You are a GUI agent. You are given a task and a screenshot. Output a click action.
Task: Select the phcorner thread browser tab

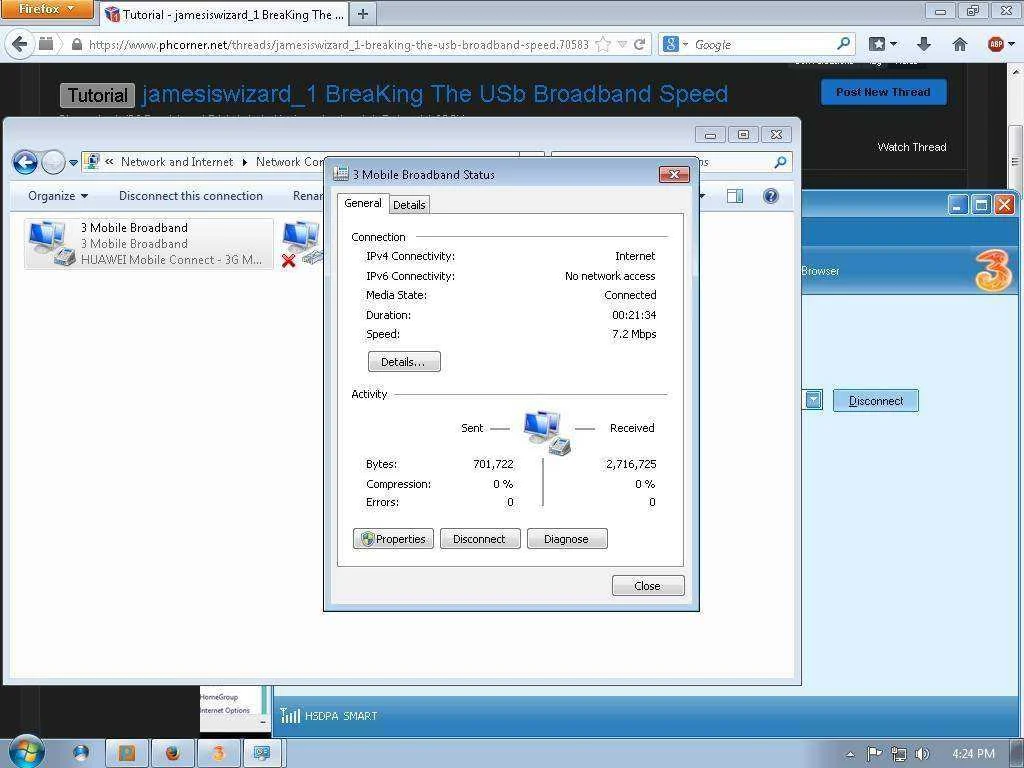point(225,14)
